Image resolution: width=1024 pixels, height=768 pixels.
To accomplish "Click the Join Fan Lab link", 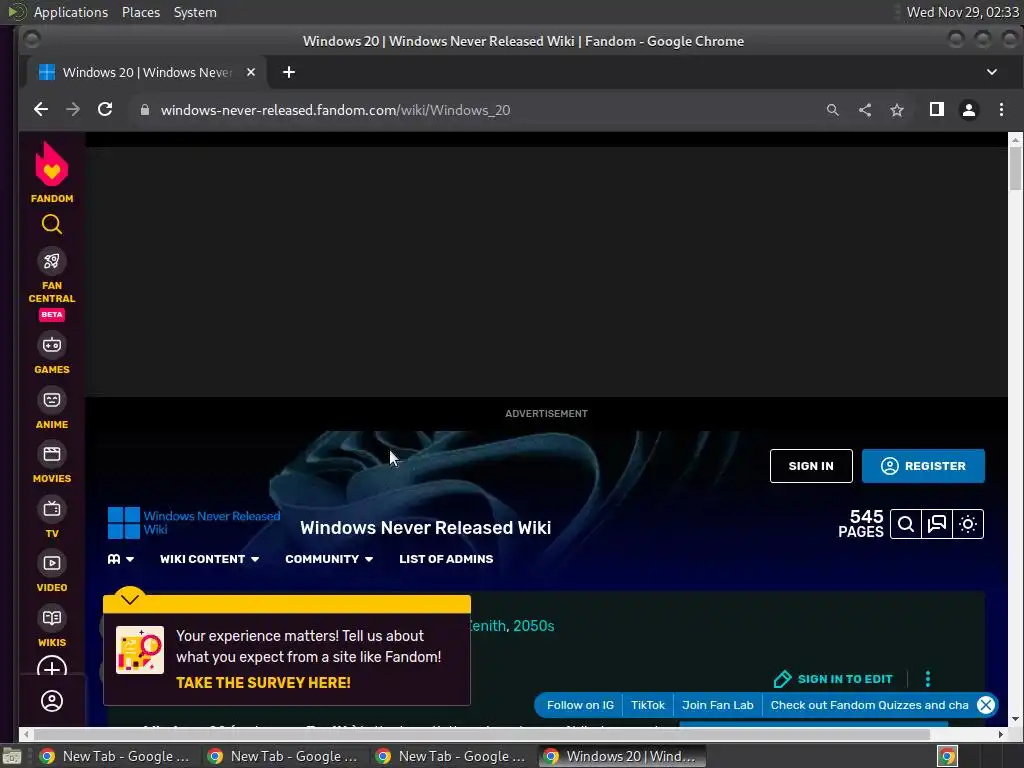I will tap(718, 705).
